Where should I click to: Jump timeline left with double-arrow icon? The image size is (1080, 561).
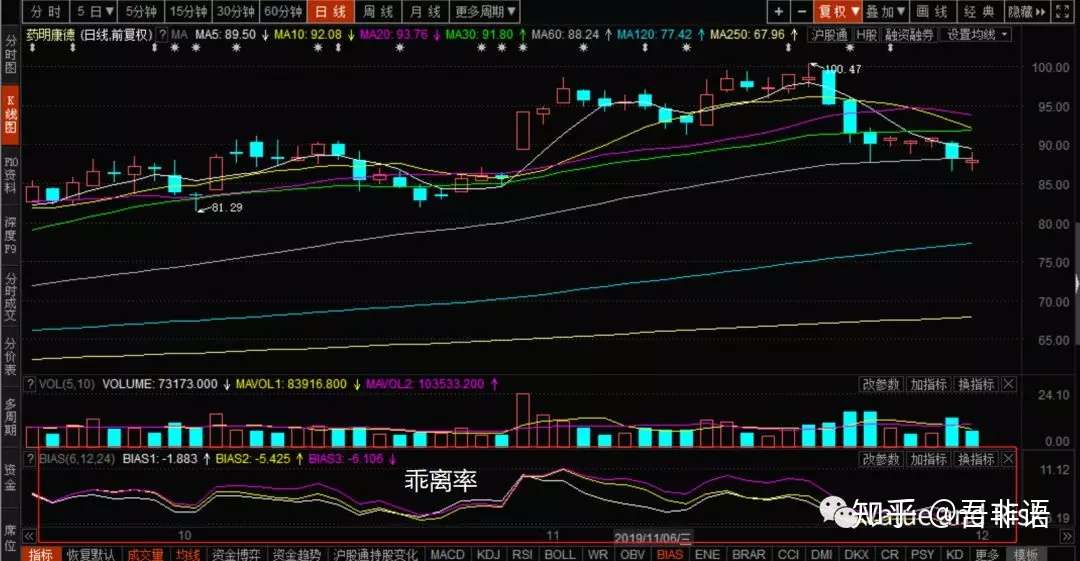[29, 536]
